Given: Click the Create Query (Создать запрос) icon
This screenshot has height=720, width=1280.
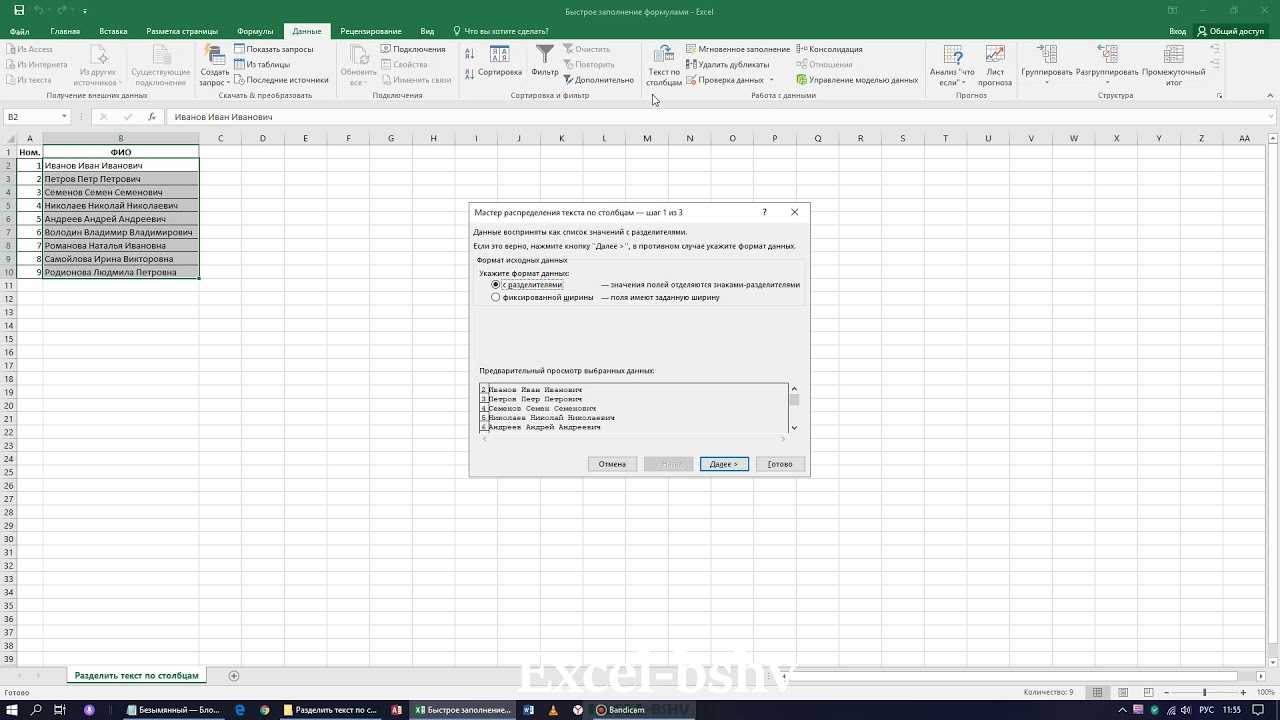Looking at the screenshot, I should [214, 65].
